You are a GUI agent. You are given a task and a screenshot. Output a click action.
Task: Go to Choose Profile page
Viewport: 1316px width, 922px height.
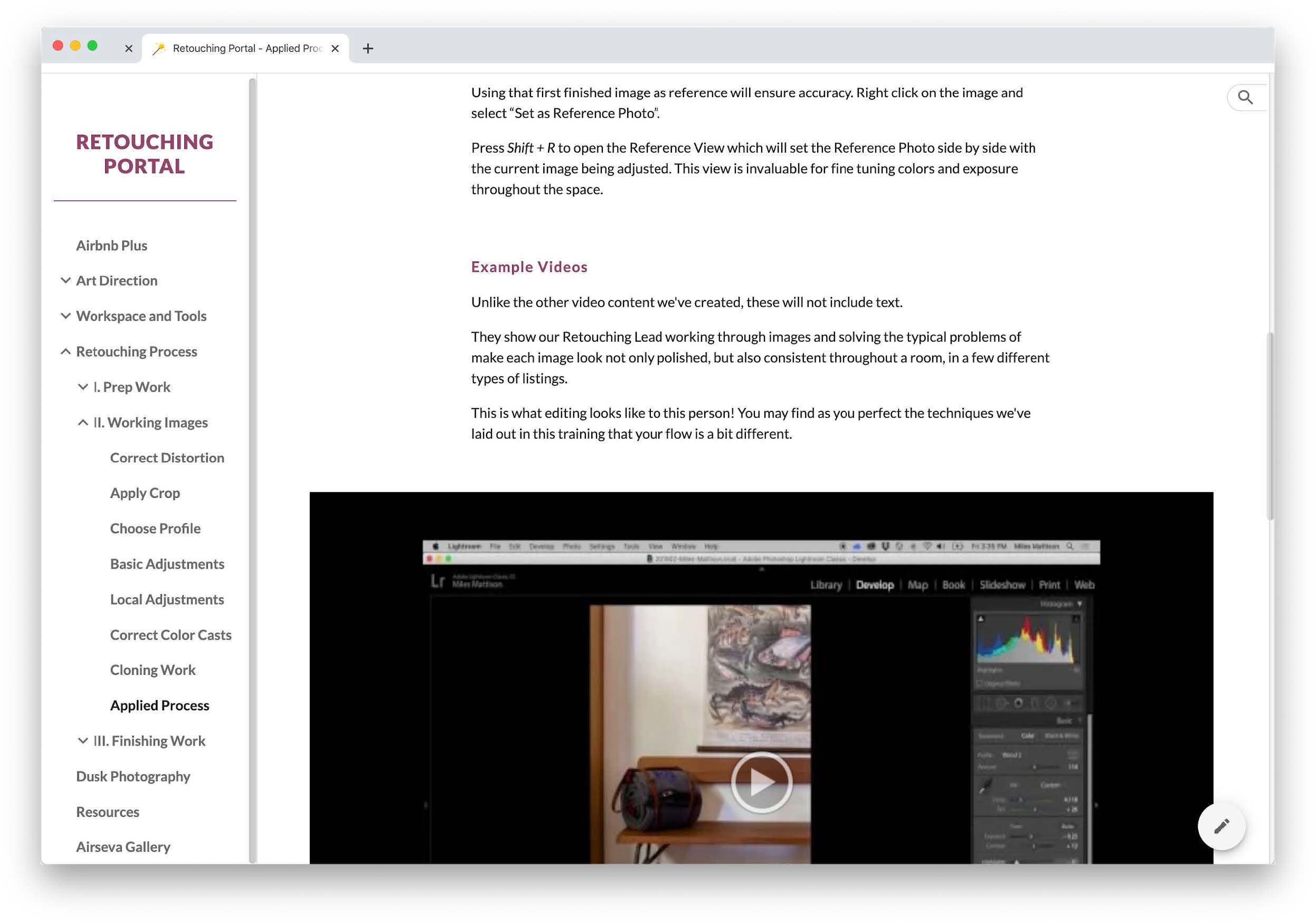tap(155, 529)
